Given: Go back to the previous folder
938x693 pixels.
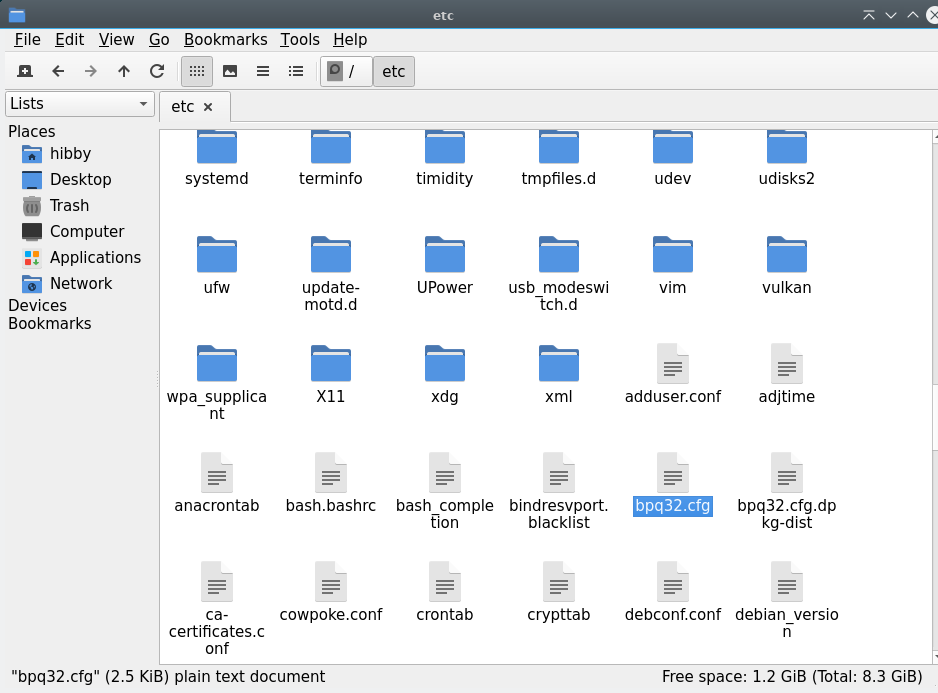Looking at the screenshot, I should (x=58, y=71).
